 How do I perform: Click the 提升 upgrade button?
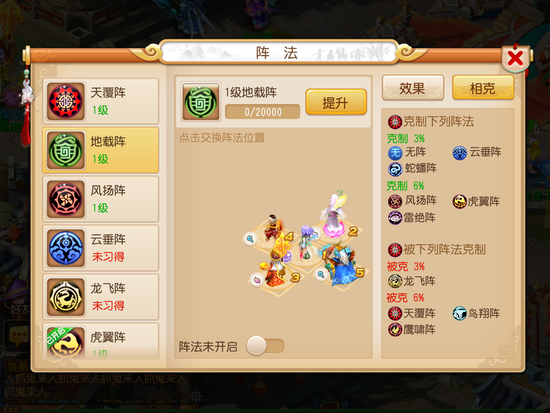pyautogui.click(x=336, y=102)
